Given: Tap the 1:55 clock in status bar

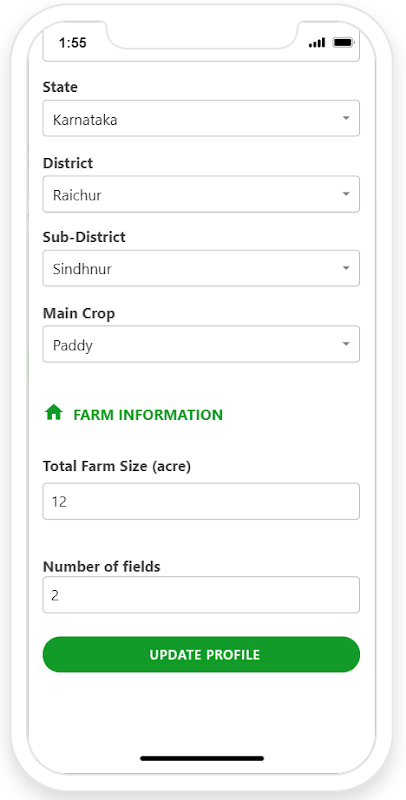Looking at the screenshot, I should coord(72,43).
